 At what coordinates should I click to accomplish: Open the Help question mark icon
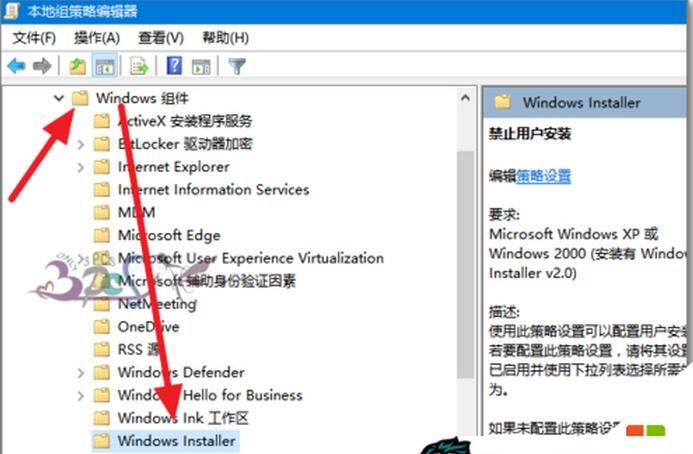click(x=174, y=66)
